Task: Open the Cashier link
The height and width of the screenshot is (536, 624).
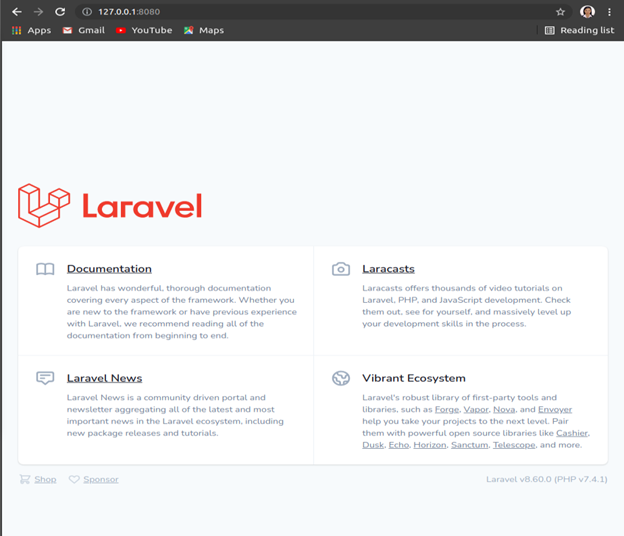Action: click(x=572, y=433)
